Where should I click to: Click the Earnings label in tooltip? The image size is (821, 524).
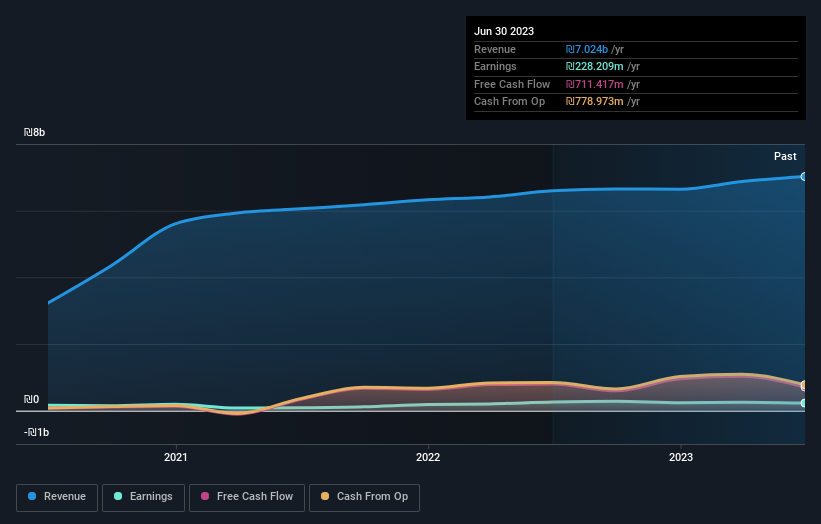point(495,66)
